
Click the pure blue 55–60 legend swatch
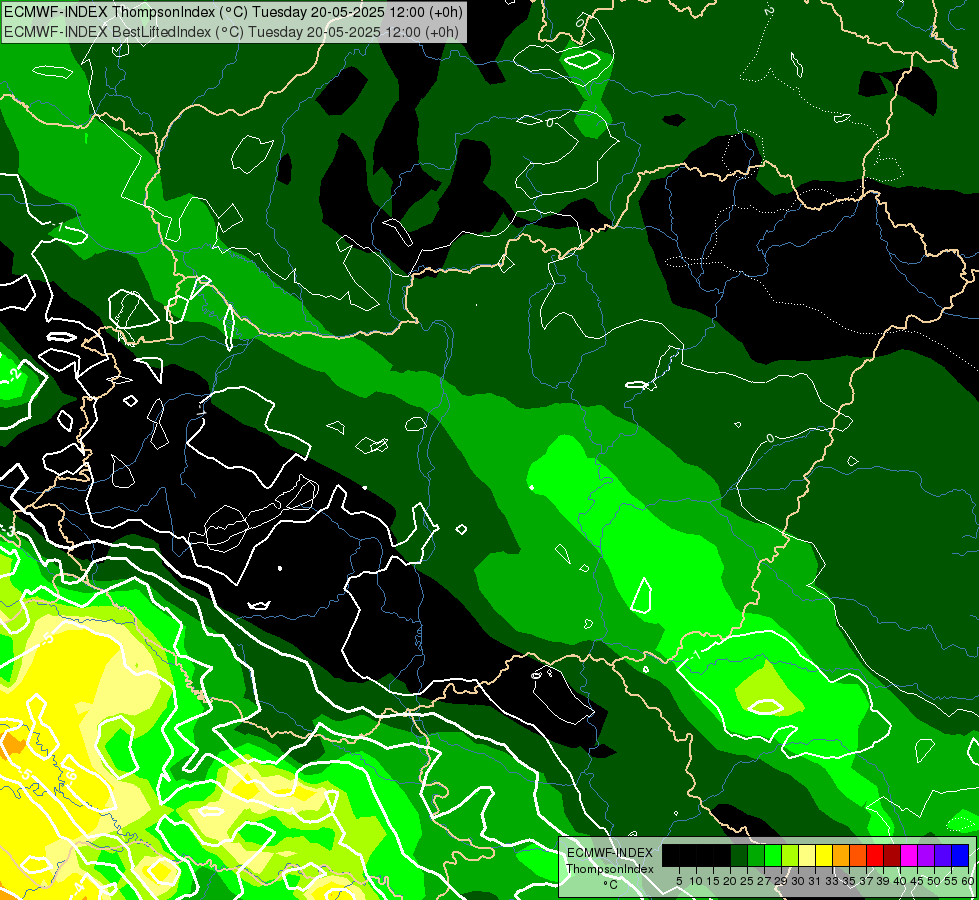960,855
